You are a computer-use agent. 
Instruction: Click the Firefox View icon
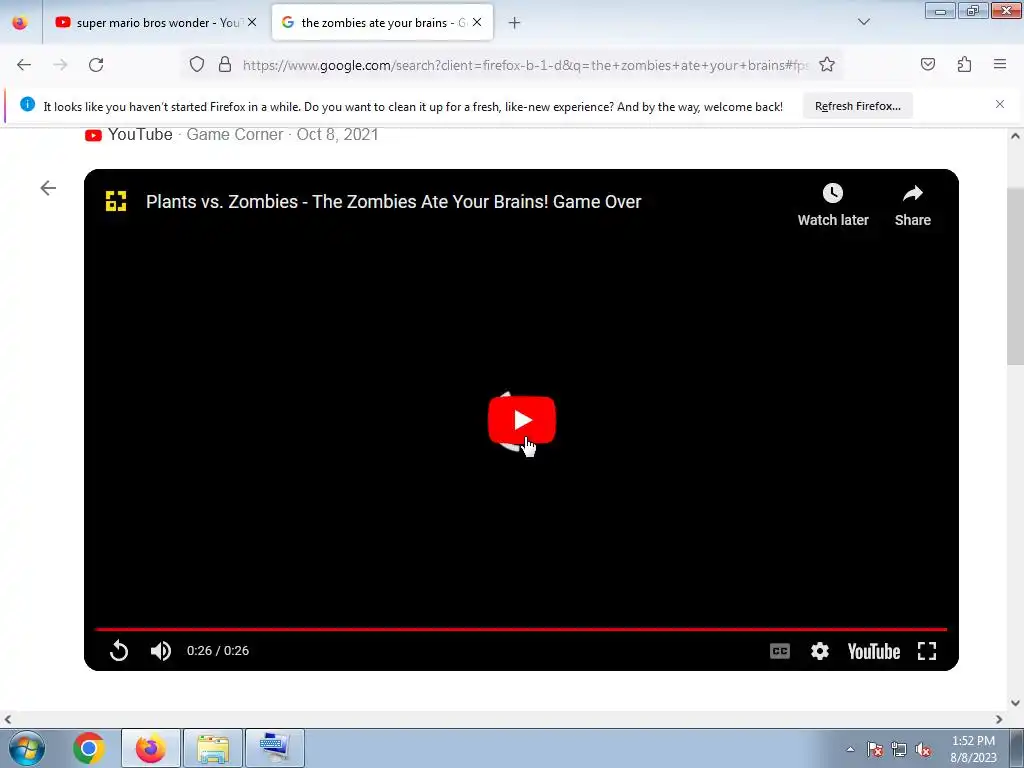pos(20,22)
